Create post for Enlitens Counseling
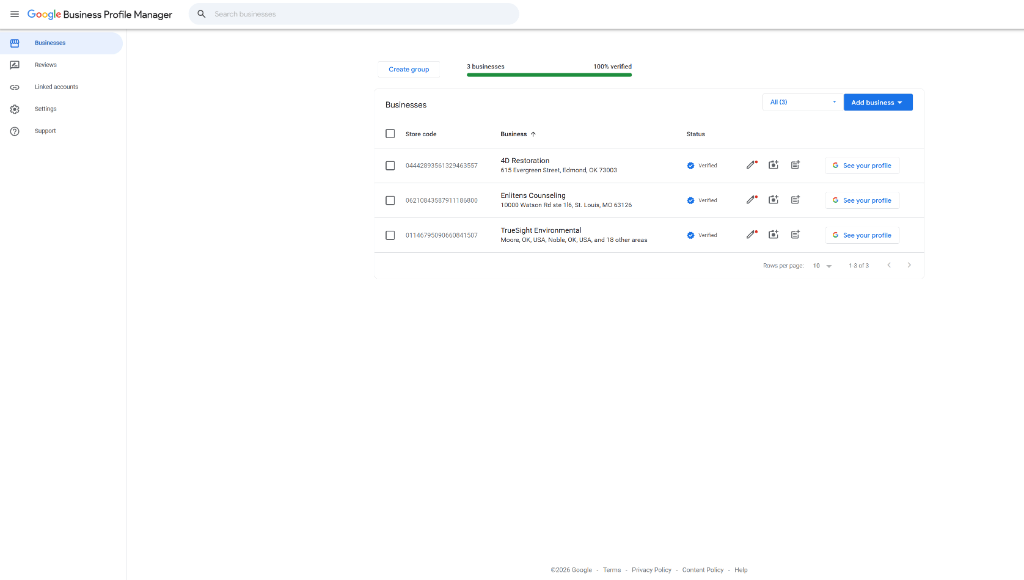This screenshot has width=1024, height=580. point(795,199)
